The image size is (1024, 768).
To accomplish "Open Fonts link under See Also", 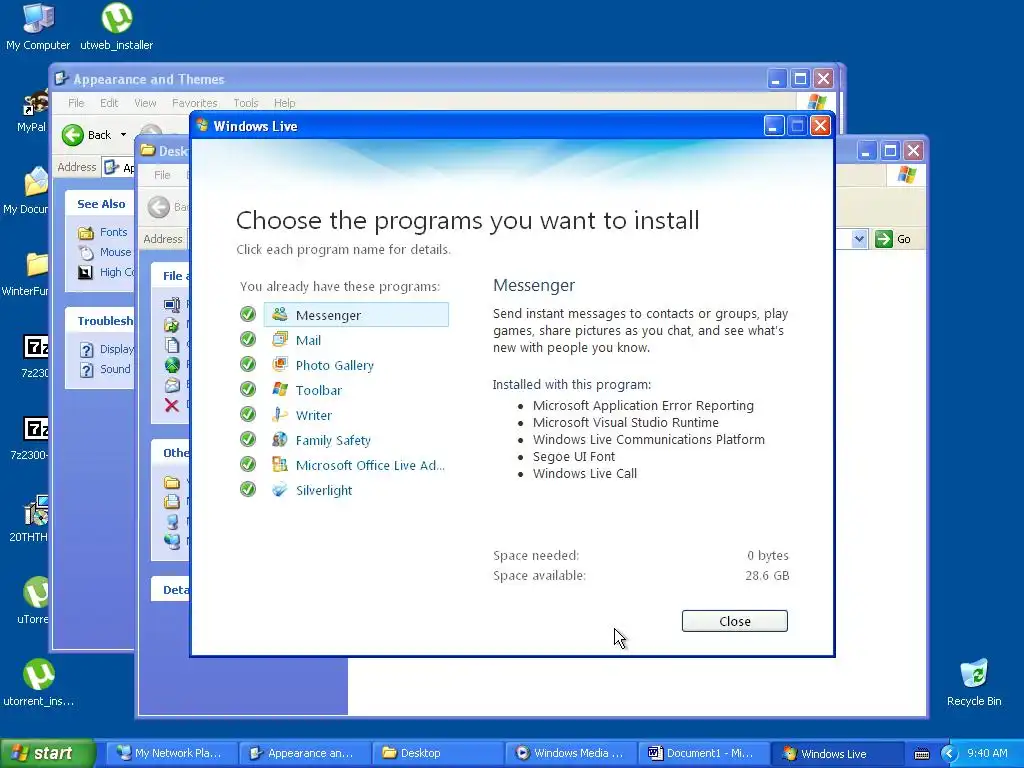I will pyautogui.click(x=114, y=232).
